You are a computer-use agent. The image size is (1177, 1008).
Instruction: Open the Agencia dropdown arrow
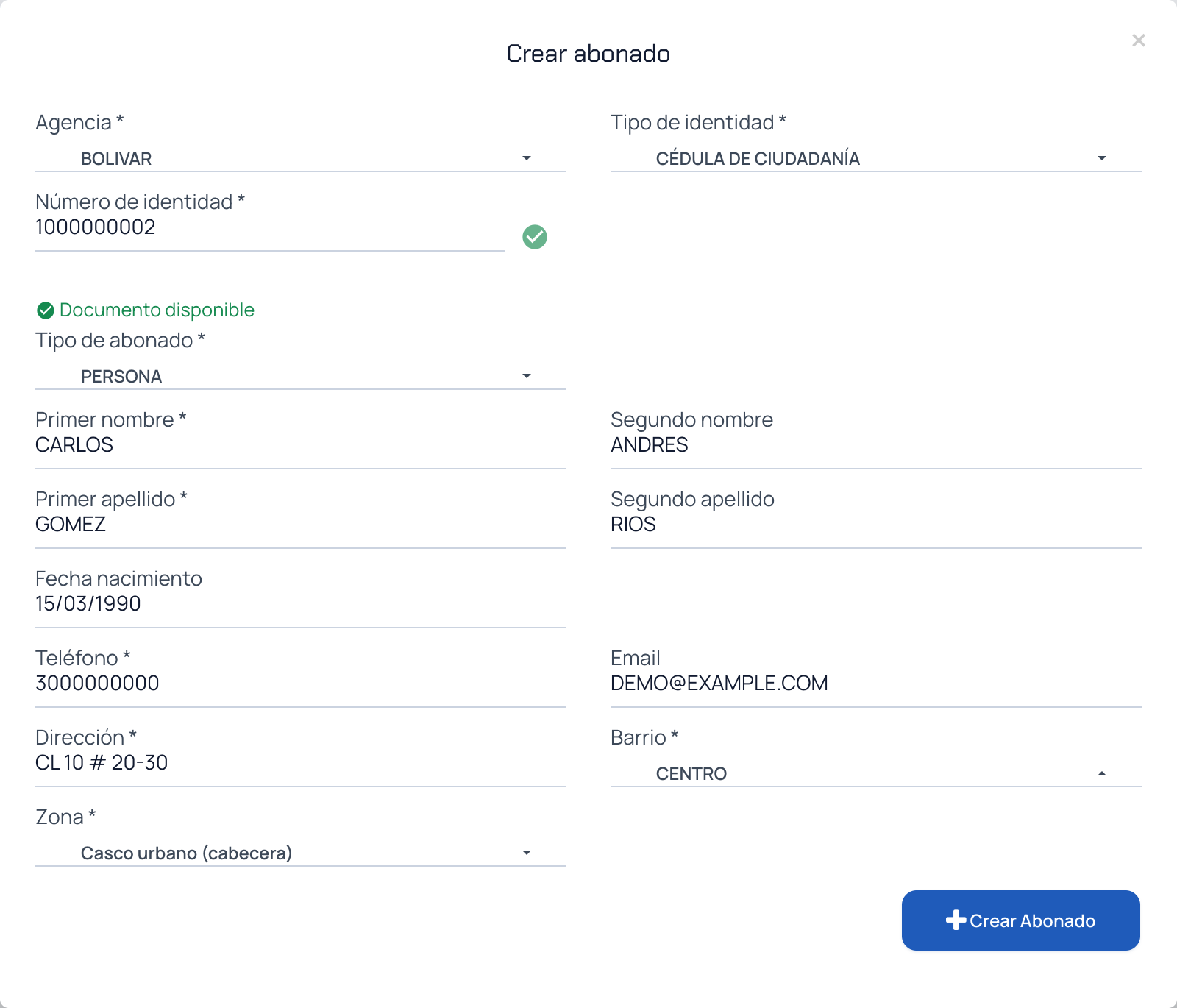[x=527, y=158]
